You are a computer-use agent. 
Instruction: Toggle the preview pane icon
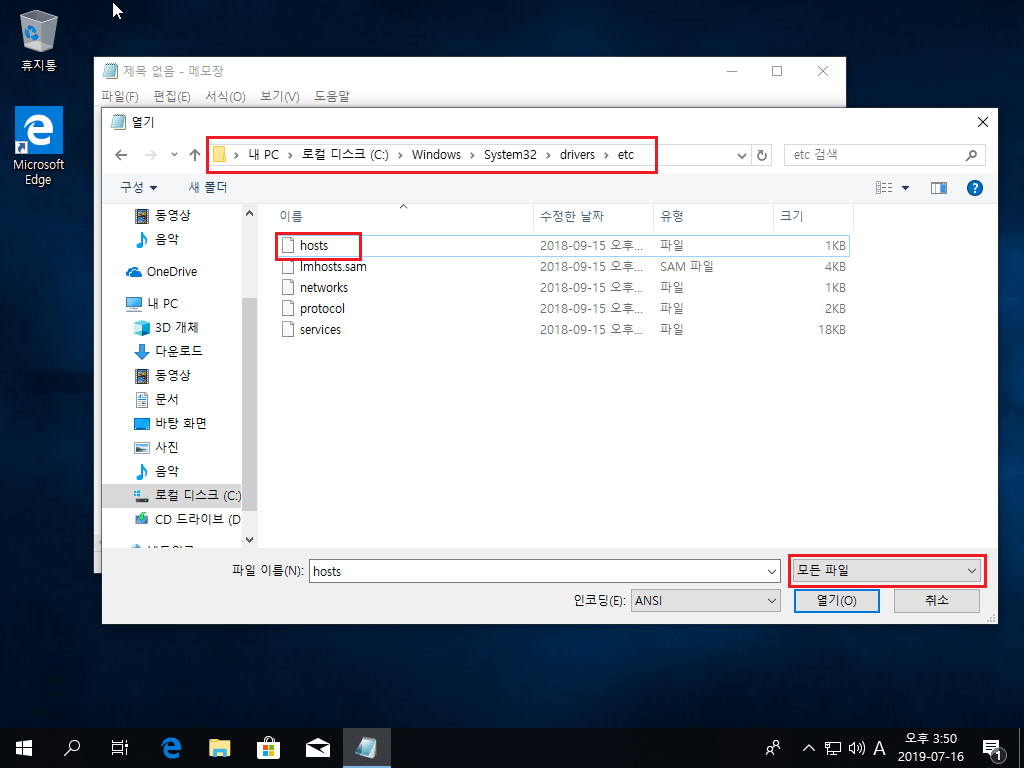pyautogui.click(x=938, y=187)
